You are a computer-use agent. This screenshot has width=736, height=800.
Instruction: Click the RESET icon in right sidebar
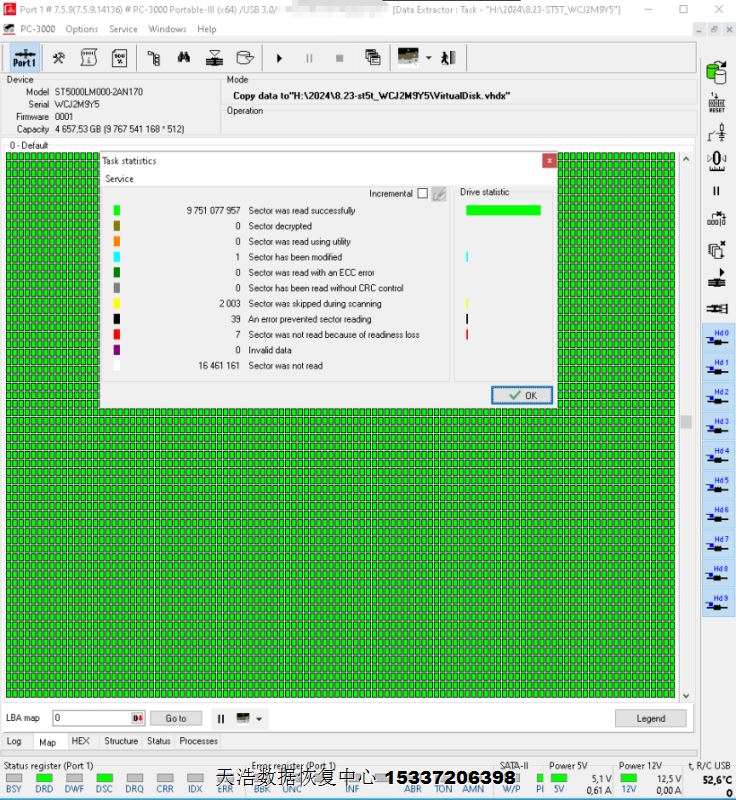(x=716, y=102)
